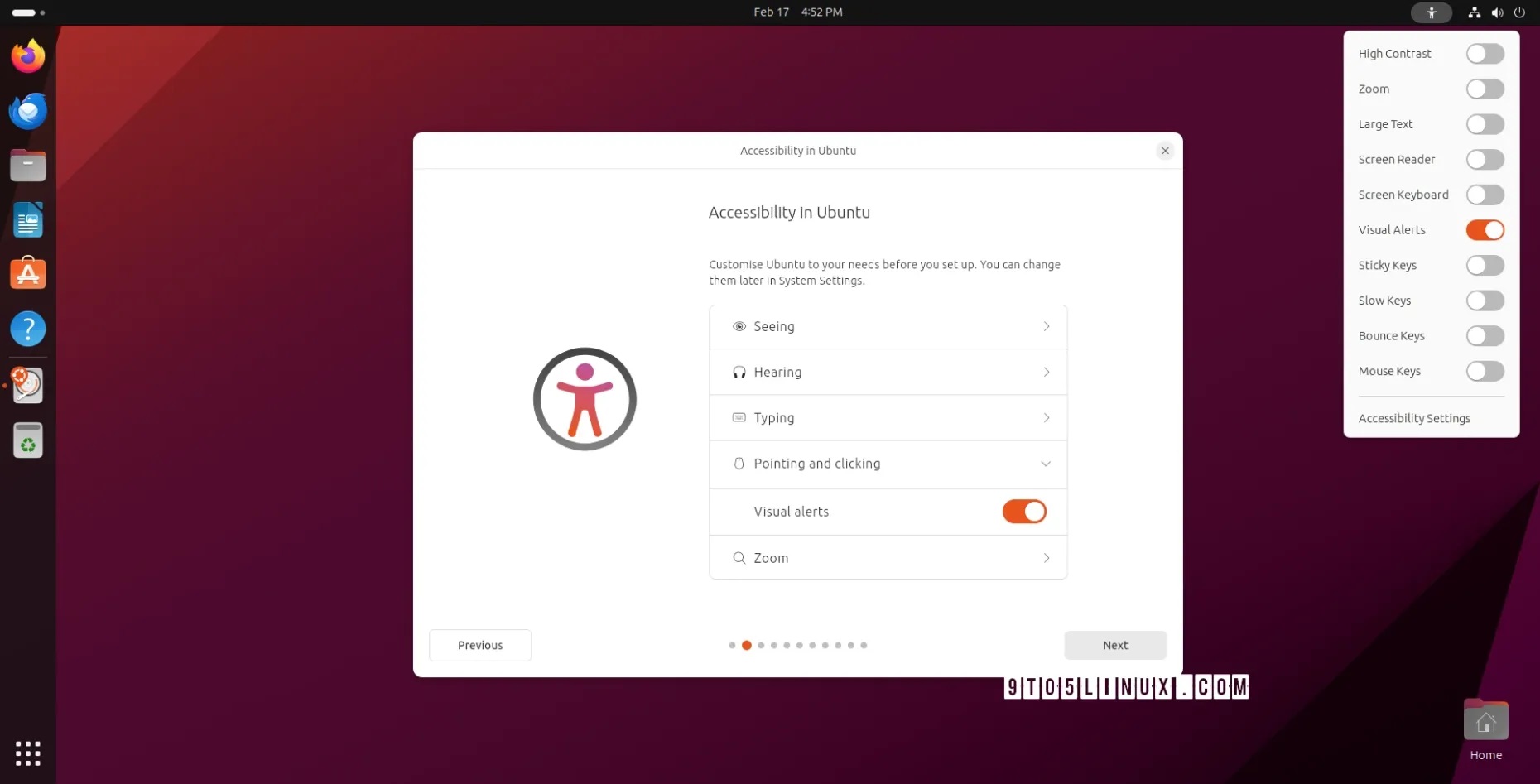The width and height of the screenshot is (1540, 784).
Task: Click the magnifier icon beside Zoom
Action: [x=739, y=558]
